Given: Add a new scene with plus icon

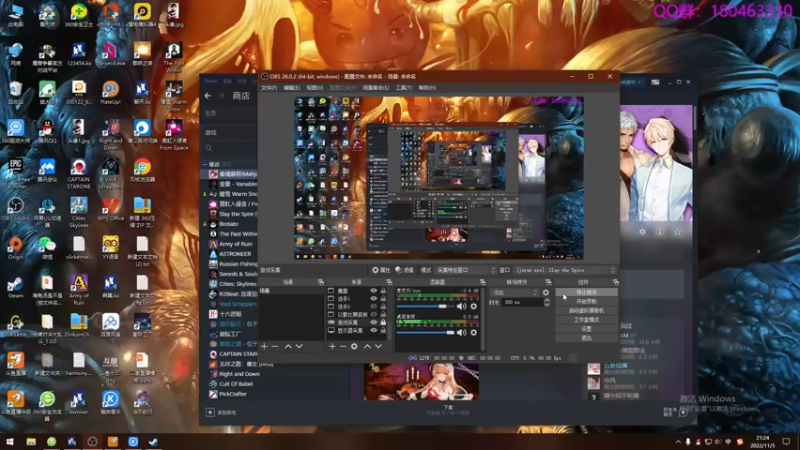Looking at the screenshot, I should point(264,346).
